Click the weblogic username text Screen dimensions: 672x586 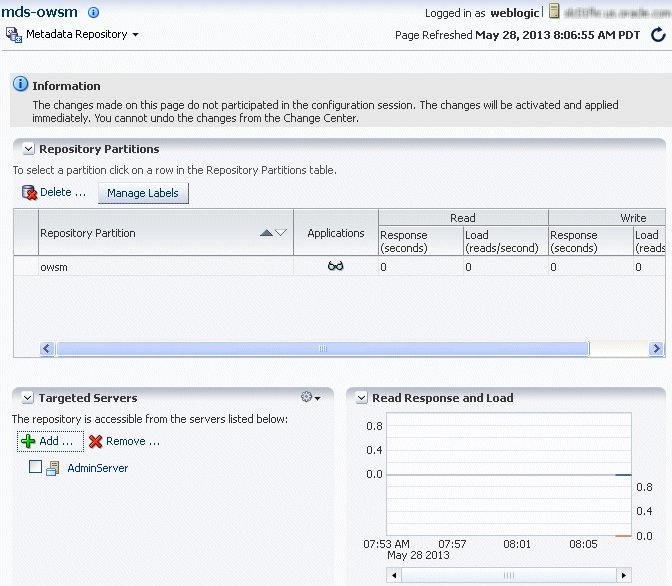pos(514,13)
